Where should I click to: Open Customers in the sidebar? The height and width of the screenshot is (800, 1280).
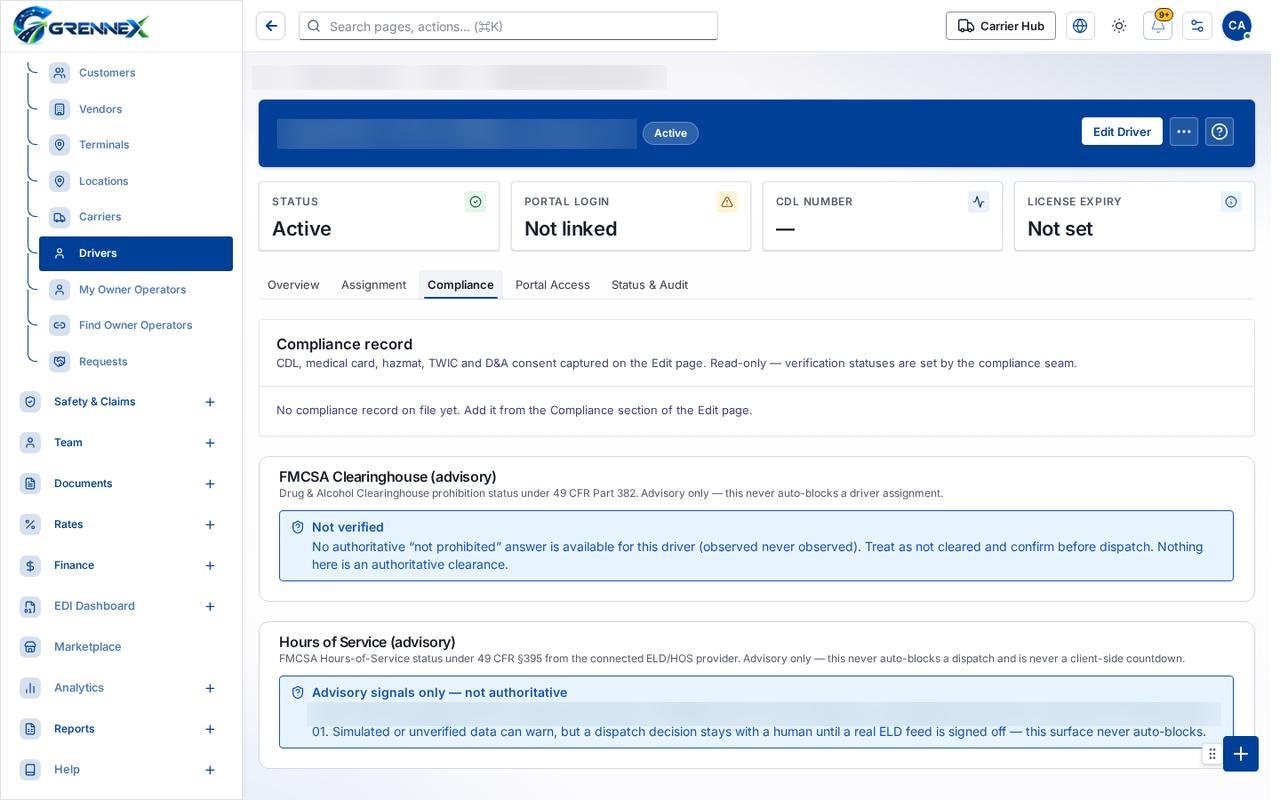(x=136, y=73)
